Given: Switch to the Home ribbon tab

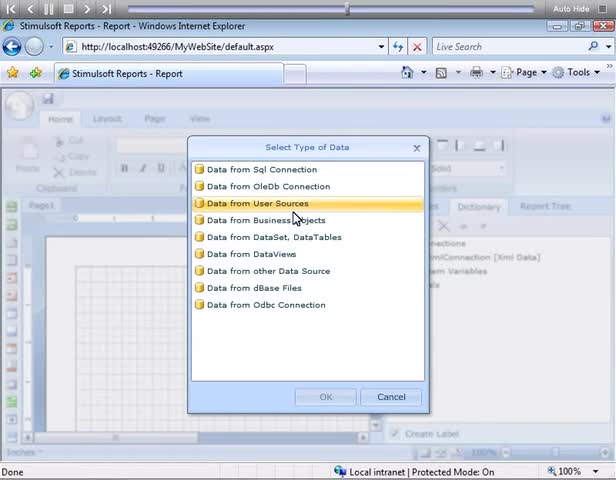Looking at the screenshot, I should [60, 119].
